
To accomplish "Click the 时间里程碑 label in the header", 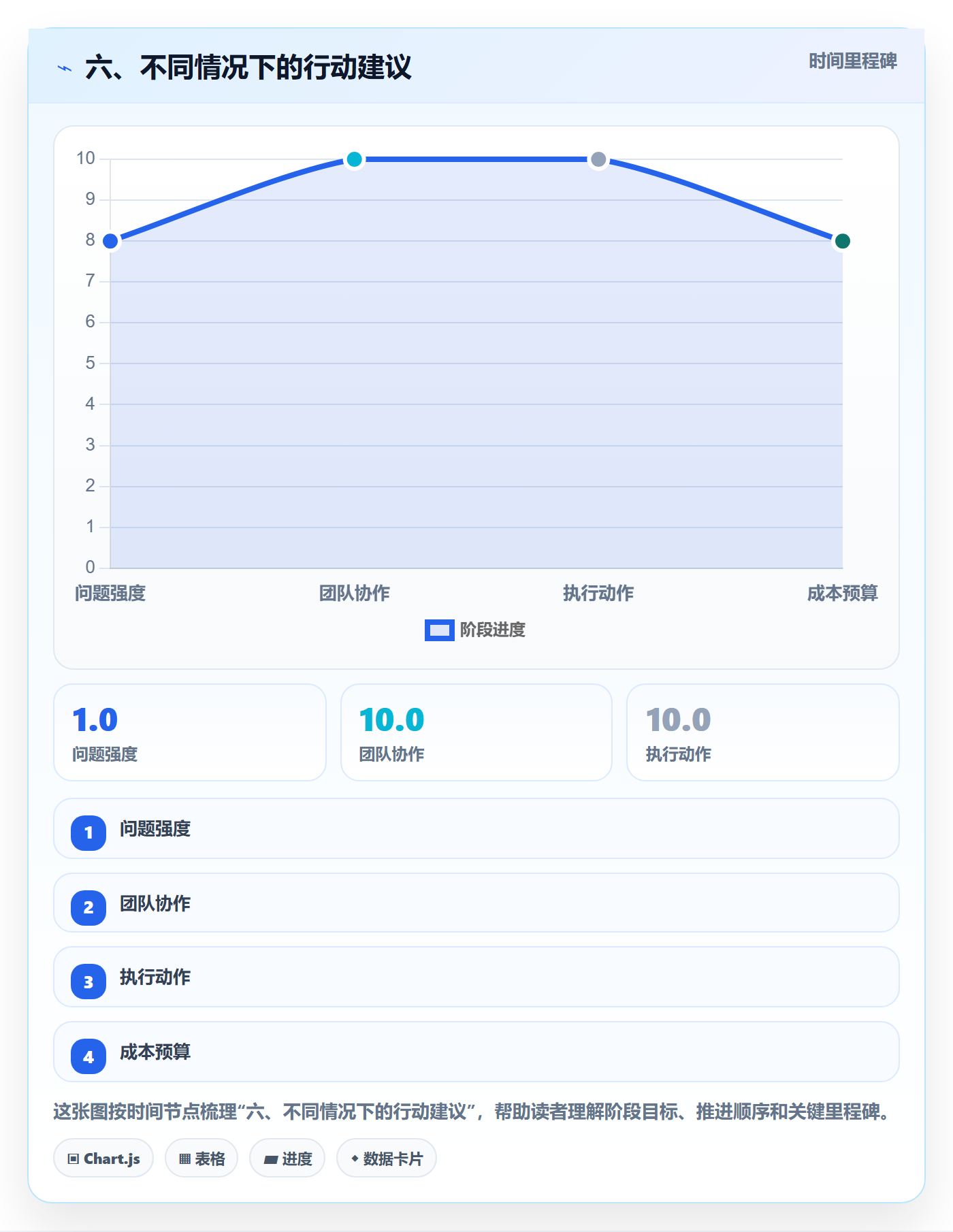I will 852,61.
